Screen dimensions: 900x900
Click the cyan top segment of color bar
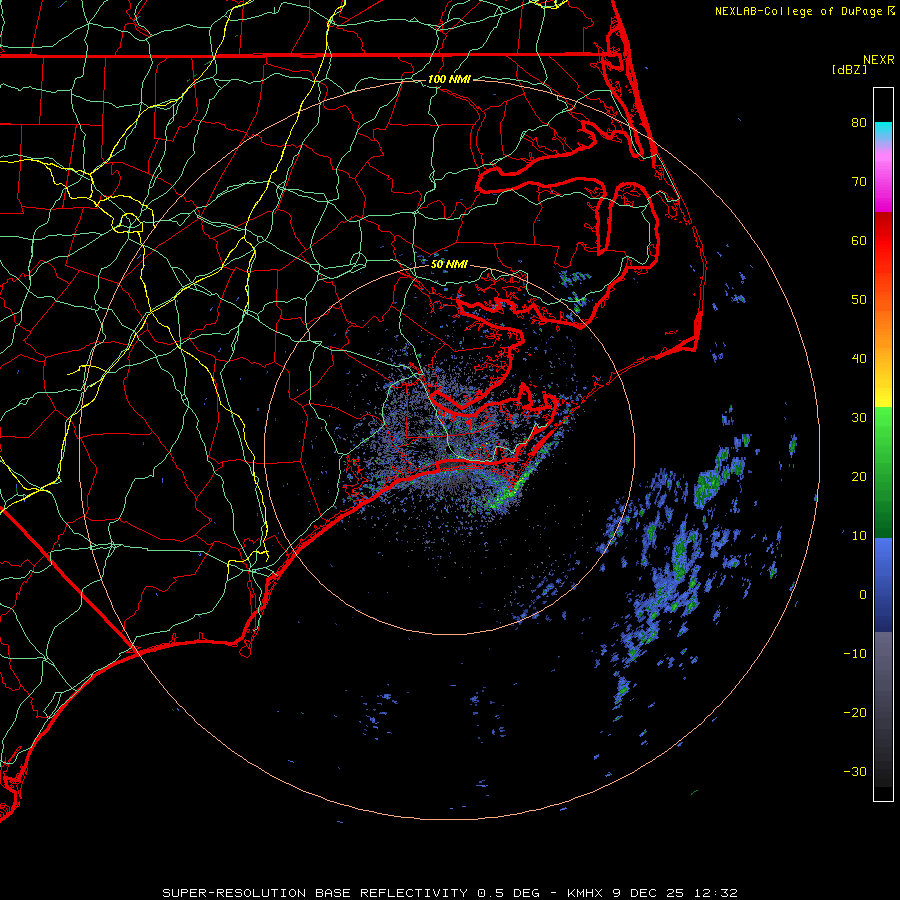(x=883, y=132)
